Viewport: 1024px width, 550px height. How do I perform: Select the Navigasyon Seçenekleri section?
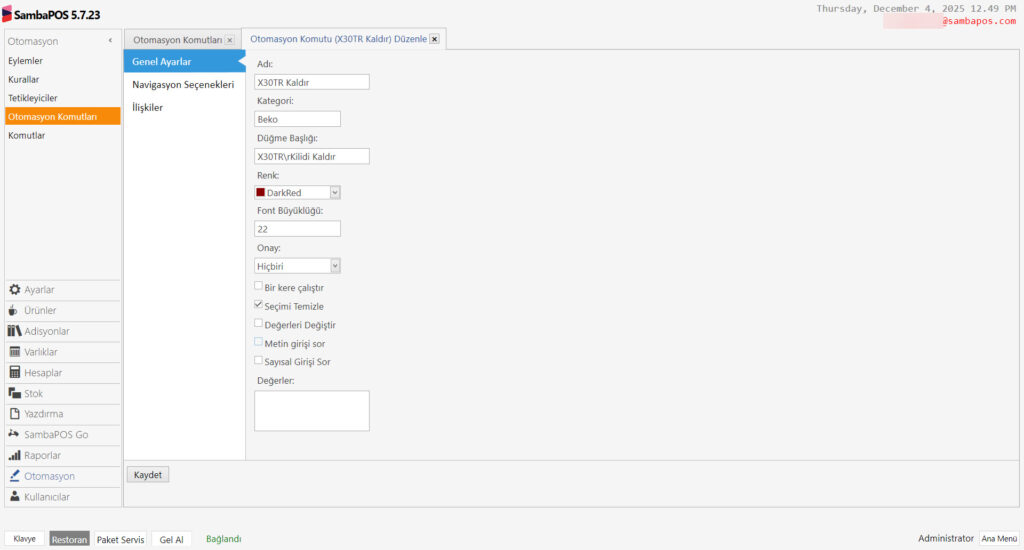(183, 85)
